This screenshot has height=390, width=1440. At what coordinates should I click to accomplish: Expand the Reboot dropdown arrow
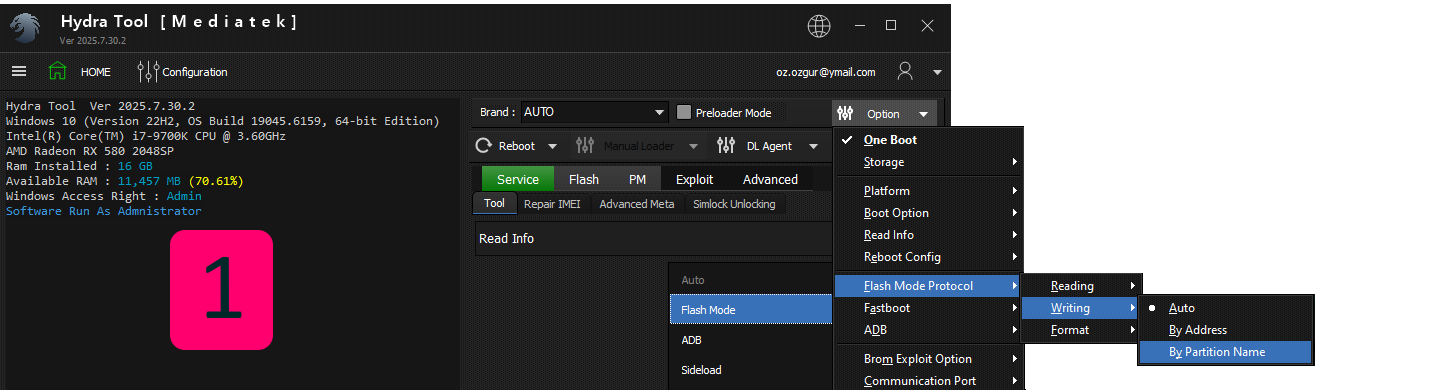(553, 147)
